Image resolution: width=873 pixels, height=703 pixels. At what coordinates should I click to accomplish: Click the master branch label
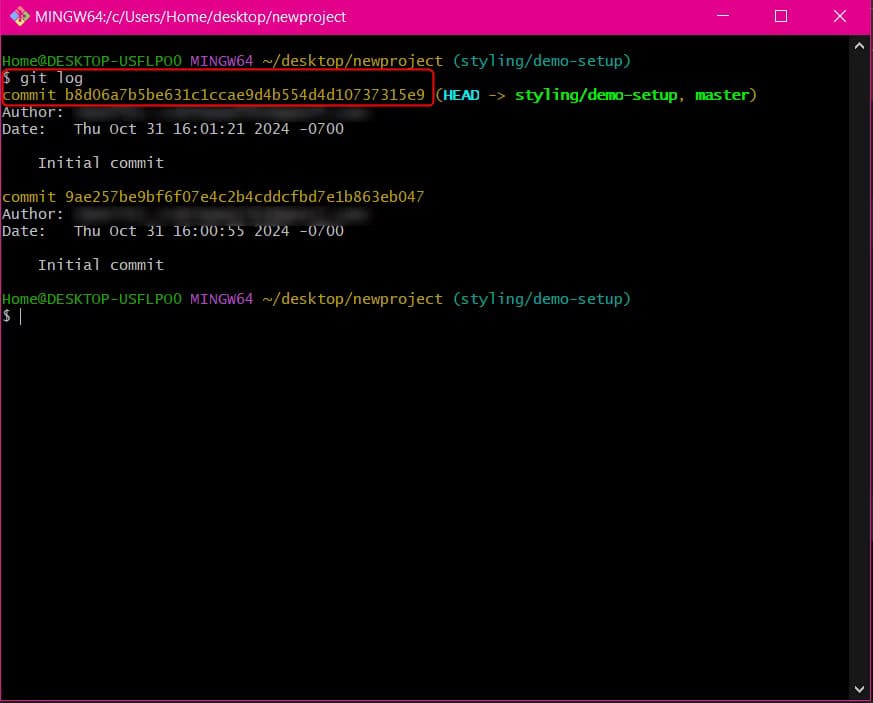click(722, 95)
